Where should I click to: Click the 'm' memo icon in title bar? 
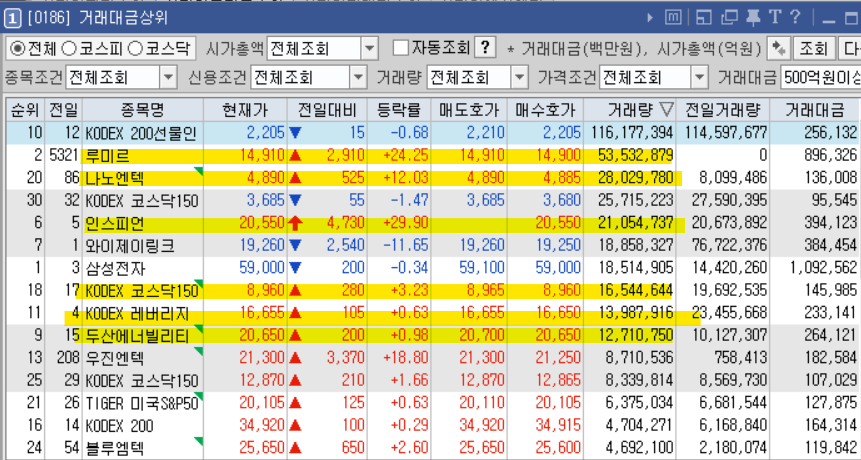coord(673,18)
